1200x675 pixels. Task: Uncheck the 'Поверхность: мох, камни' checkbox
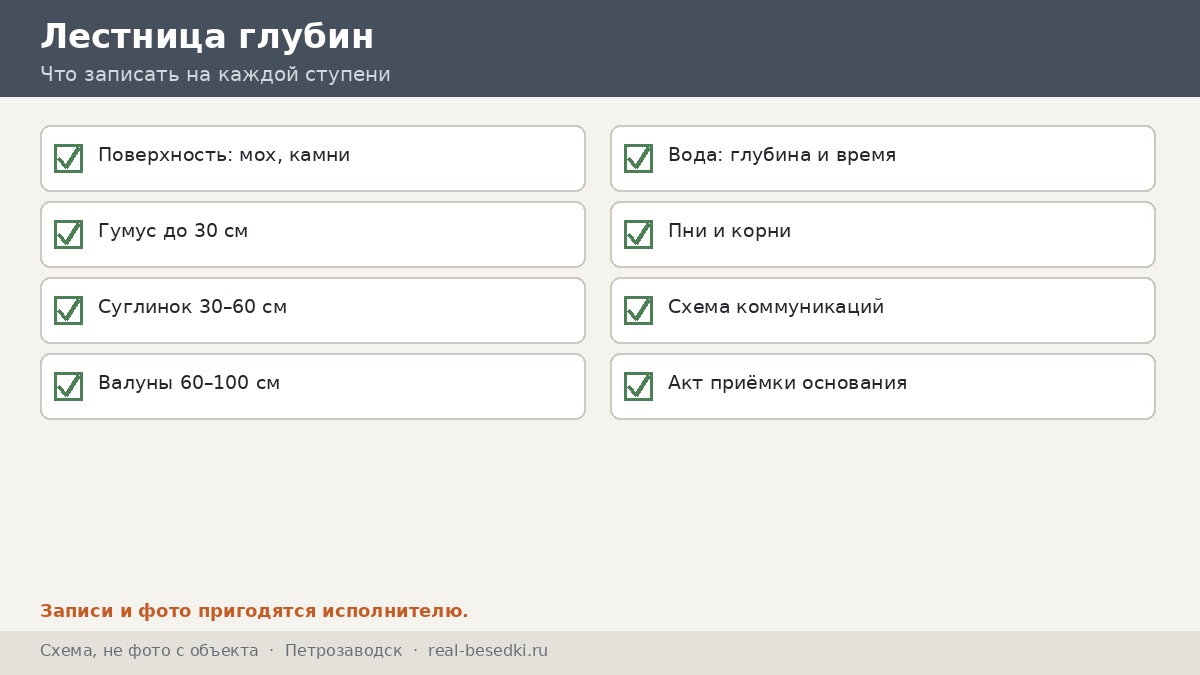(68, 158)
